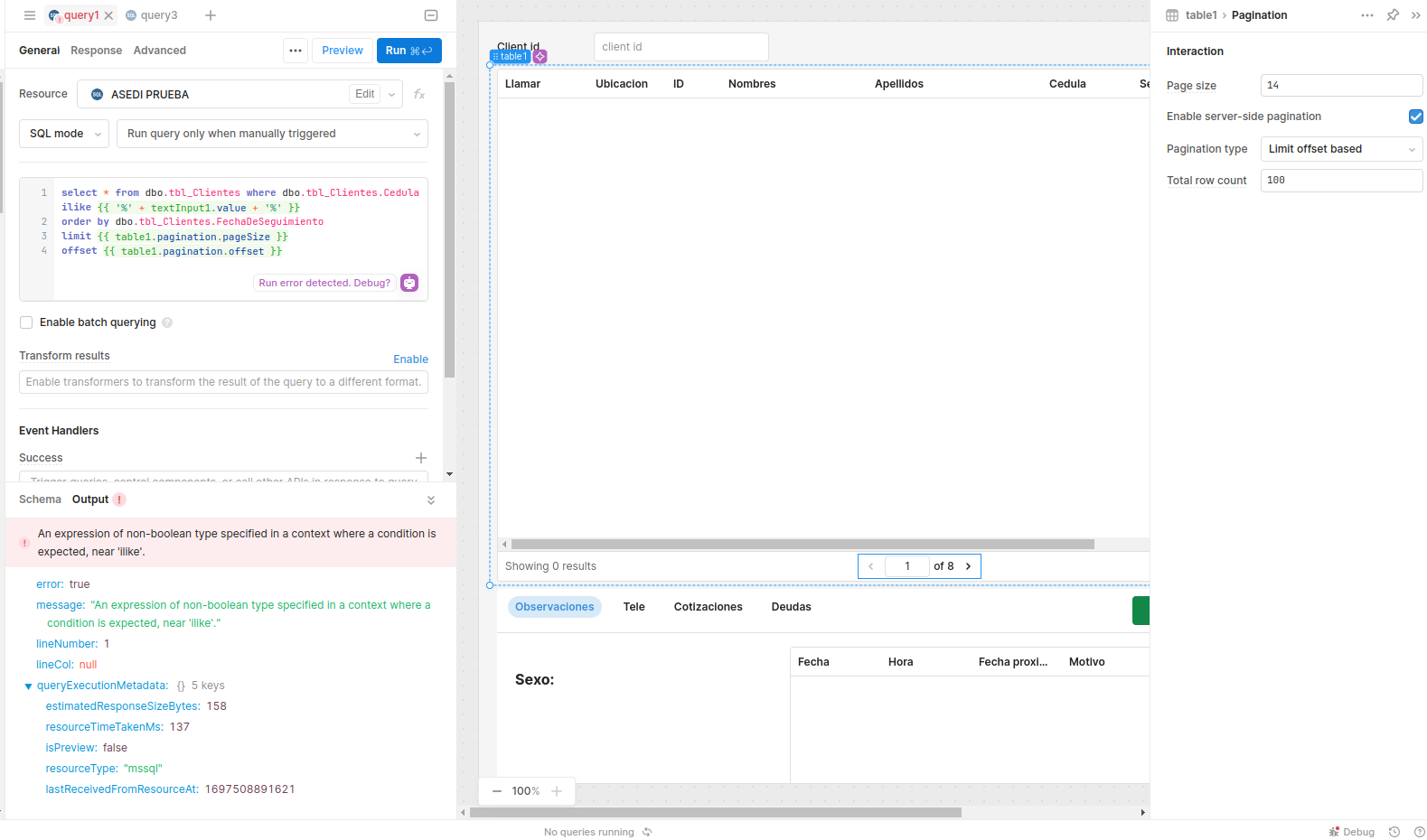1427x840 pixels.
Task: Open the SQL mode dropdown
Action: coord(62,134)
